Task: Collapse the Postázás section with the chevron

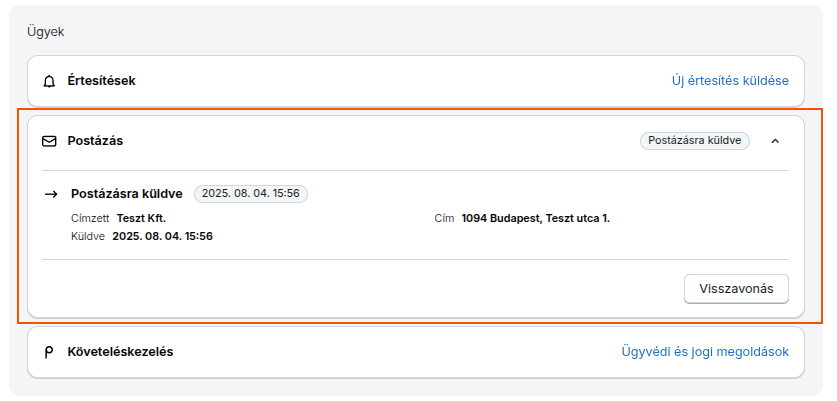Action: click(776, 141)
